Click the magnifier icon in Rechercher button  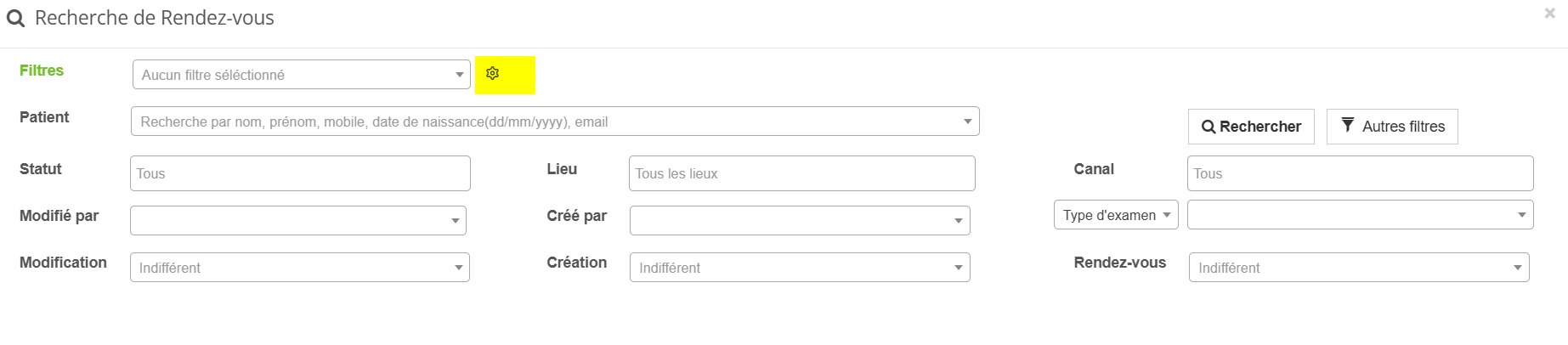coord(1208,127)
